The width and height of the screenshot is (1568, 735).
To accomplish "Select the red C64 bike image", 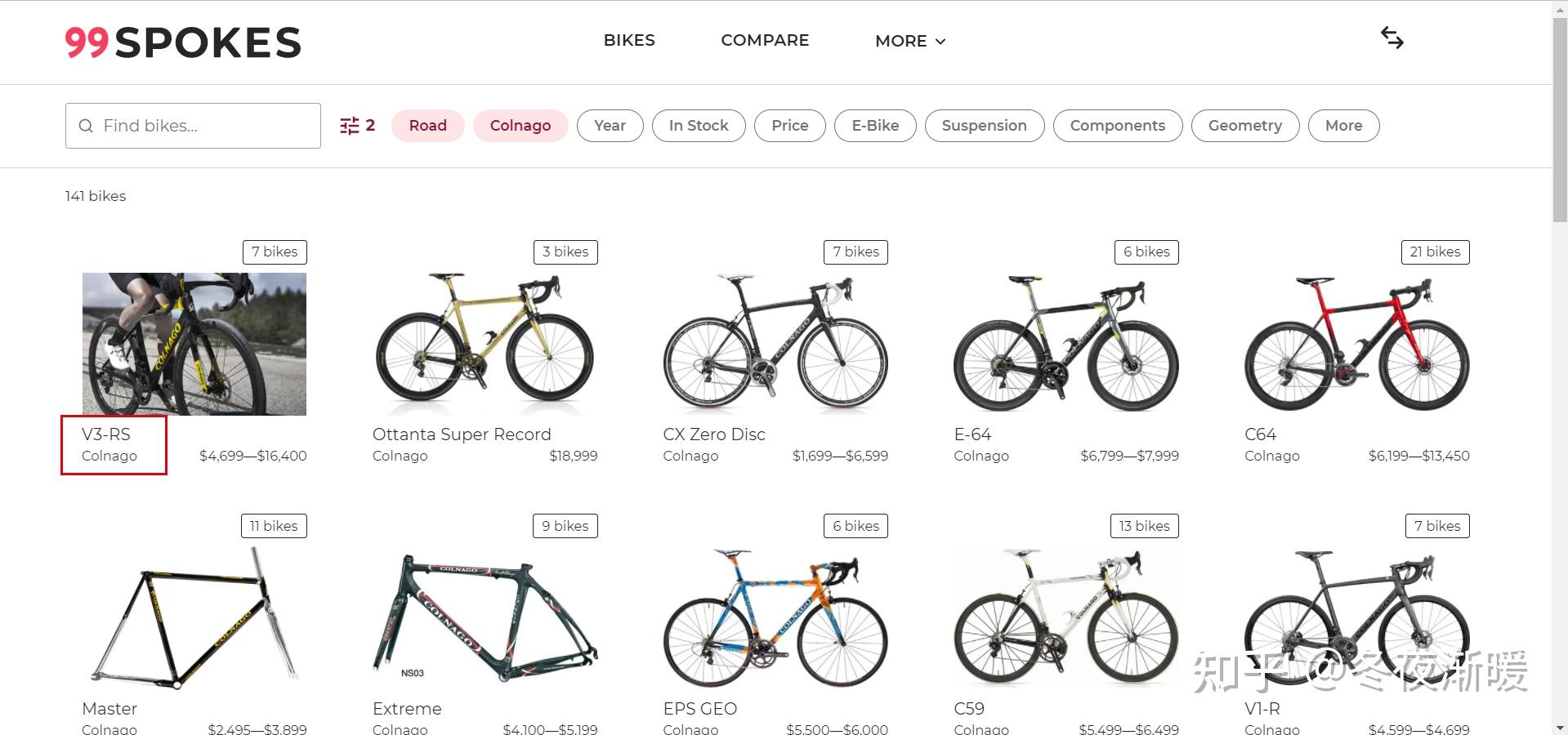I will pyautogui.click(x=1356, y=344).
